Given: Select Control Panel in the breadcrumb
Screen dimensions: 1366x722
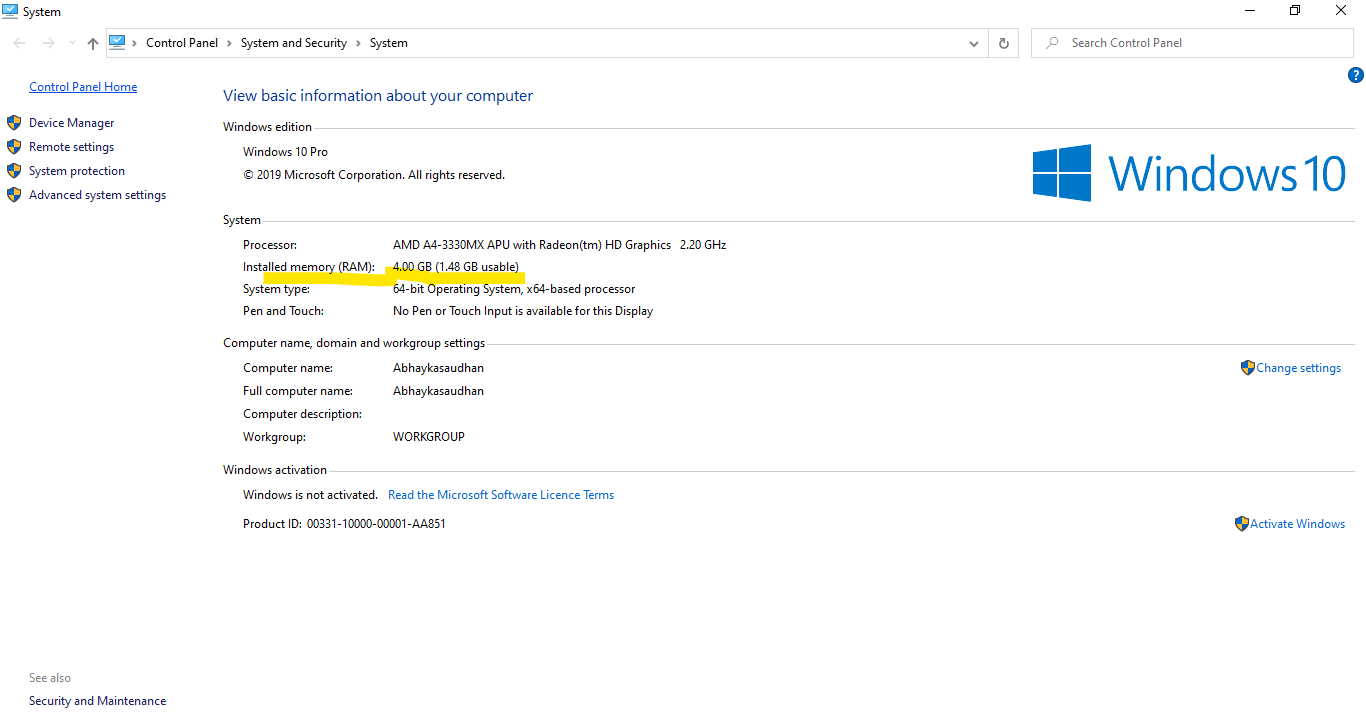Looking at the screenshot, I should pyautogui.click(x=182, y=43).
